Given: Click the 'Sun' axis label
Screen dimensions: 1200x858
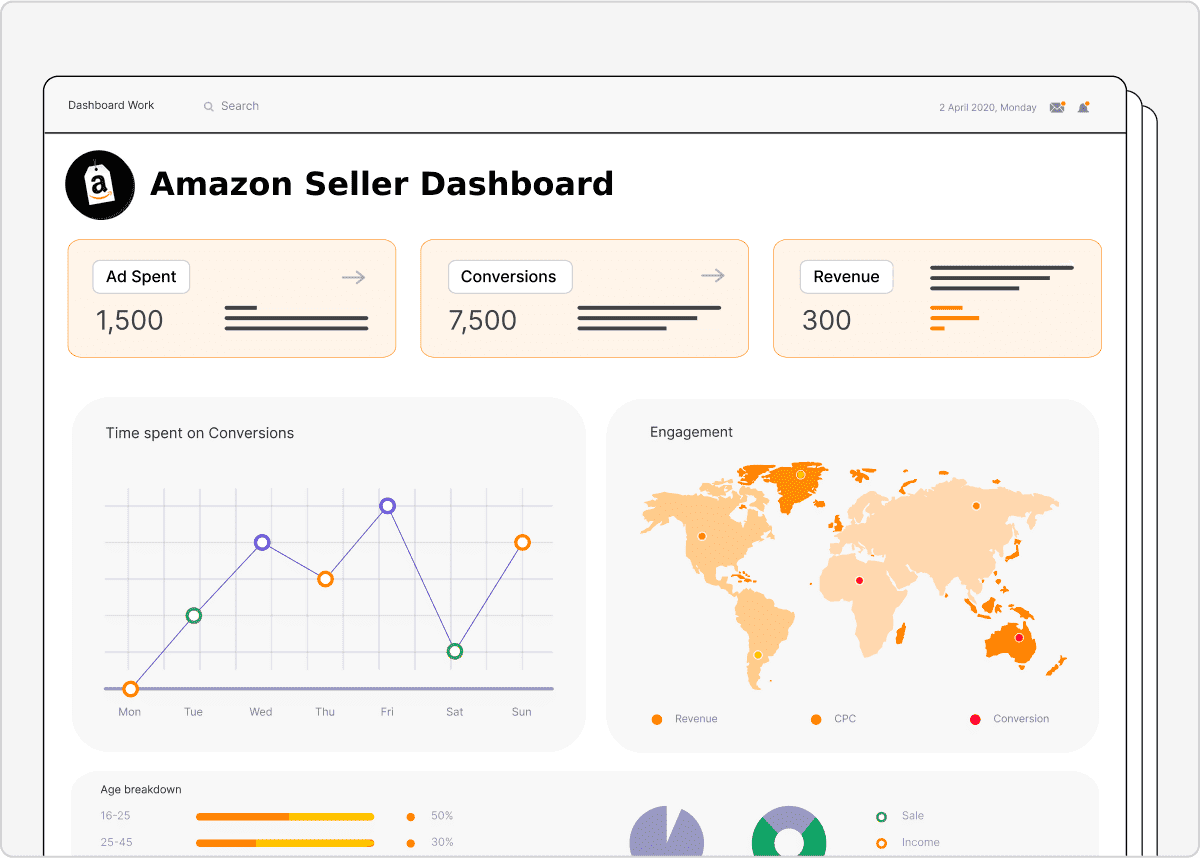Looking at the screenshot, I should click(x=522, y=712).
